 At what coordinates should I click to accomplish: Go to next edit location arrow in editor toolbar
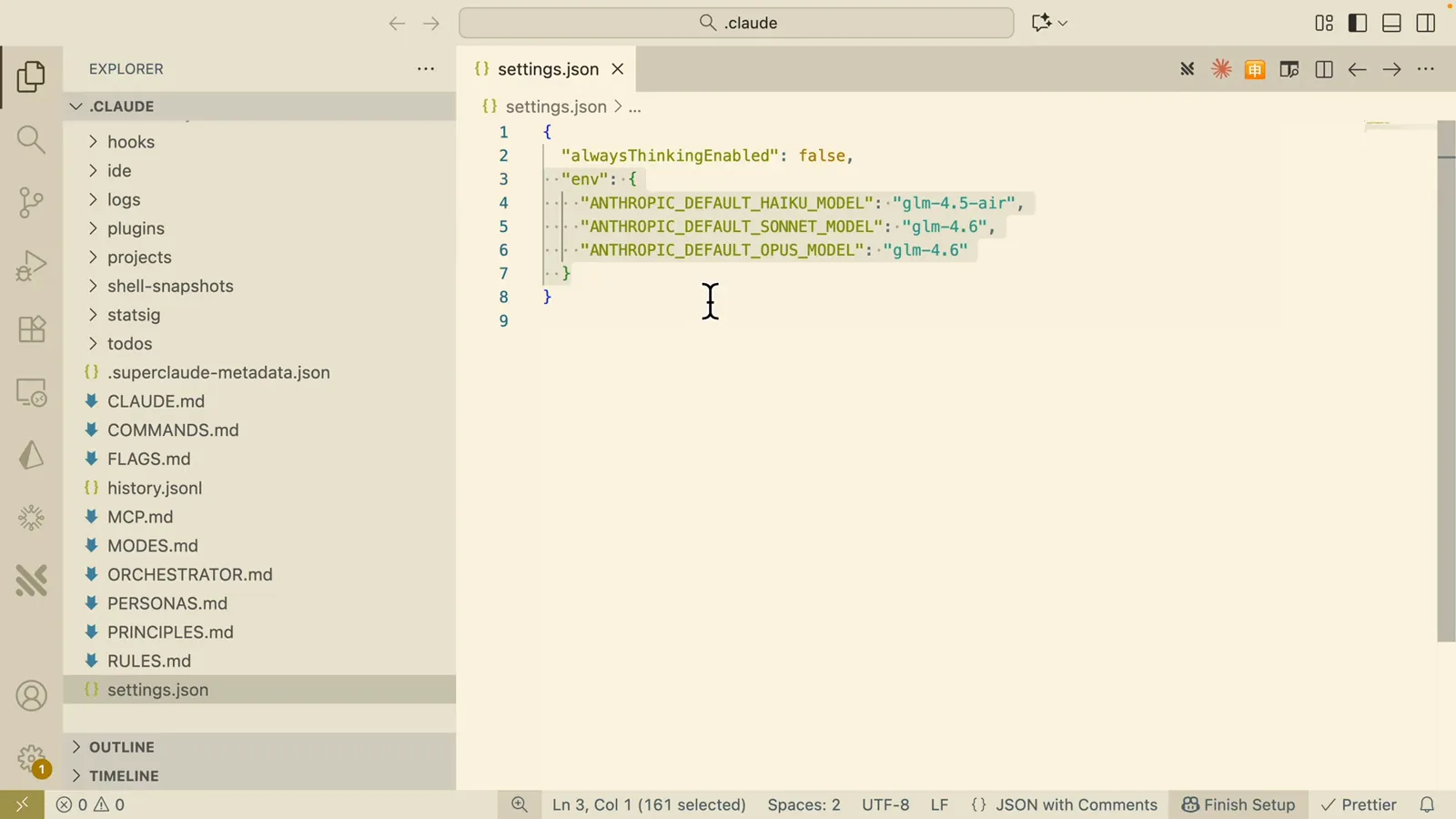1391,69
